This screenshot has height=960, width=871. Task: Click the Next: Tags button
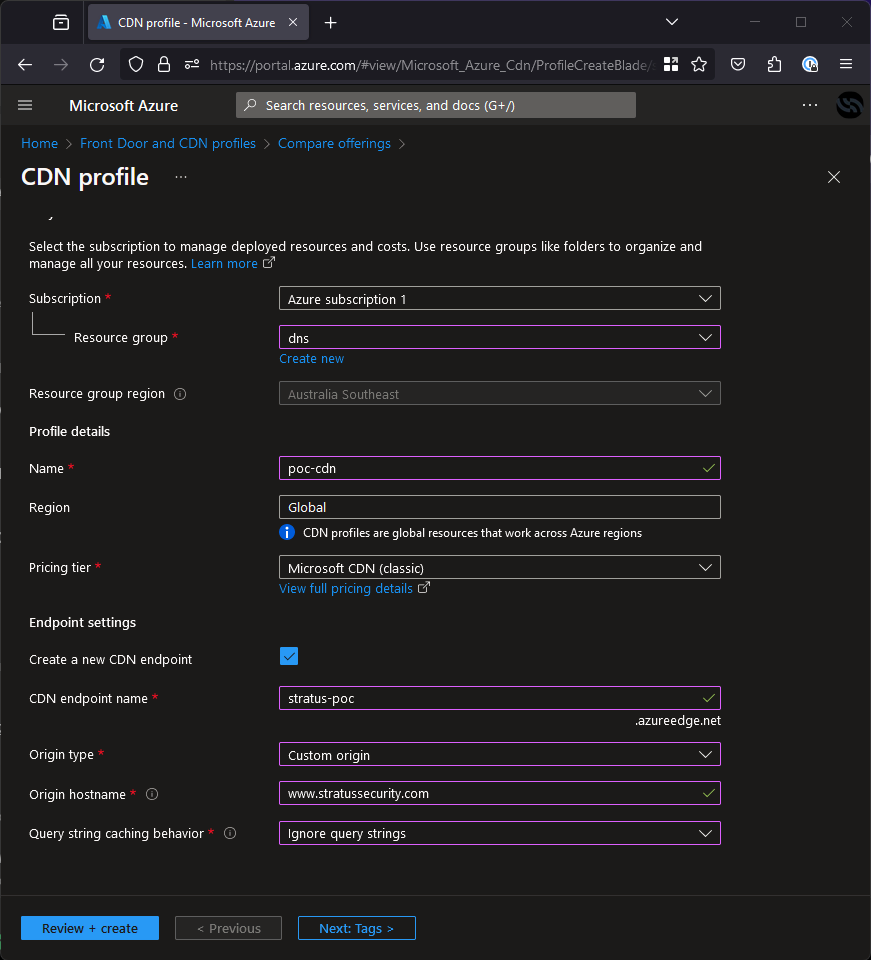point(357,928)
